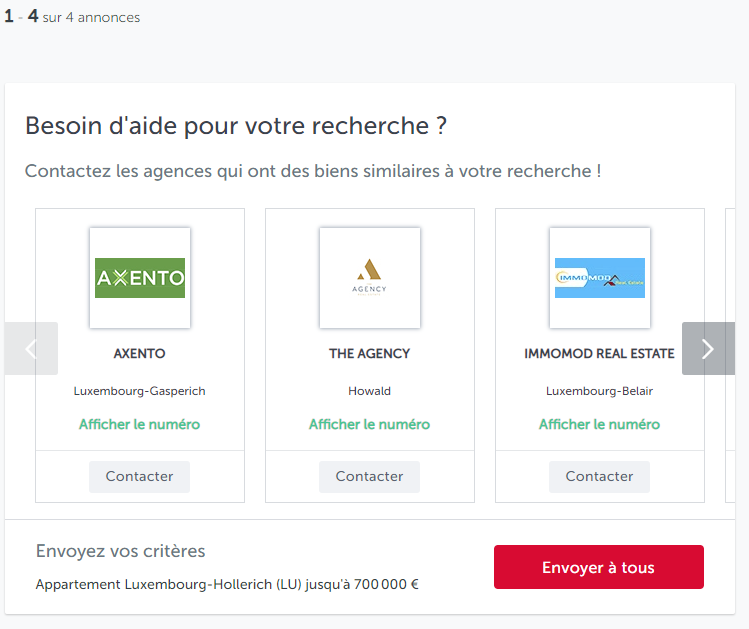Click the partially visible fourth agency card

(730, 355)
